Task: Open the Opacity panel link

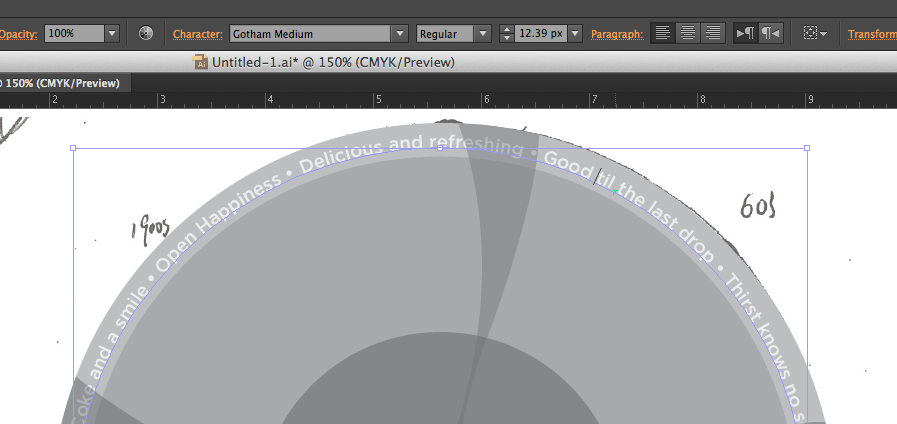Action: coord(18,34)
